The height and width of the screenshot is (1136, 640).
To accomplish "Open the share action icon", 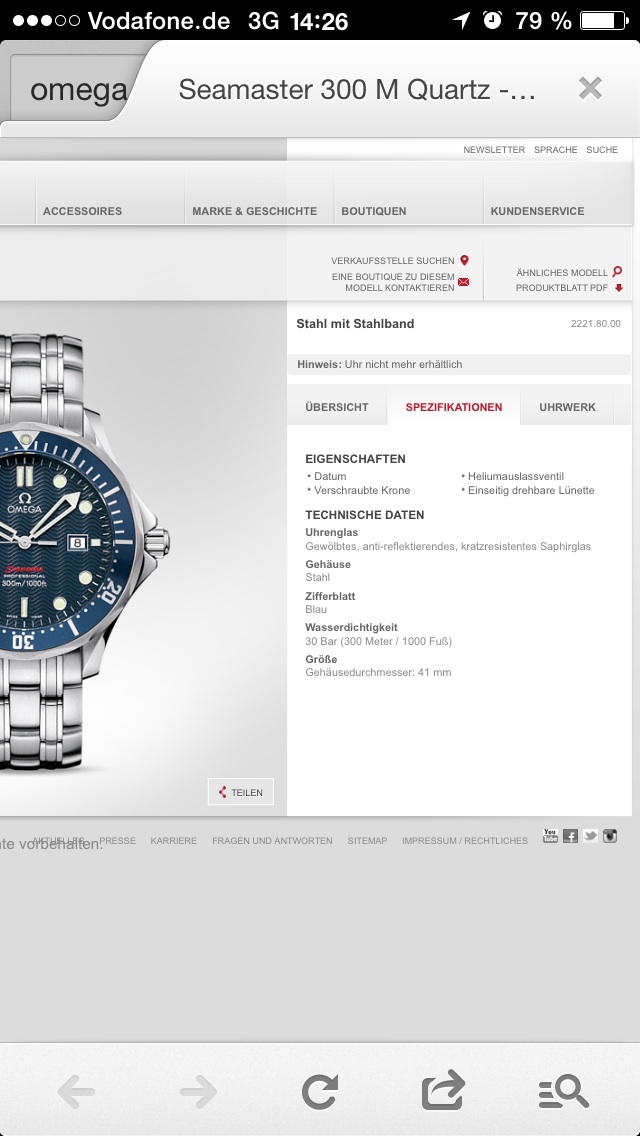I will pos(442,1090).
